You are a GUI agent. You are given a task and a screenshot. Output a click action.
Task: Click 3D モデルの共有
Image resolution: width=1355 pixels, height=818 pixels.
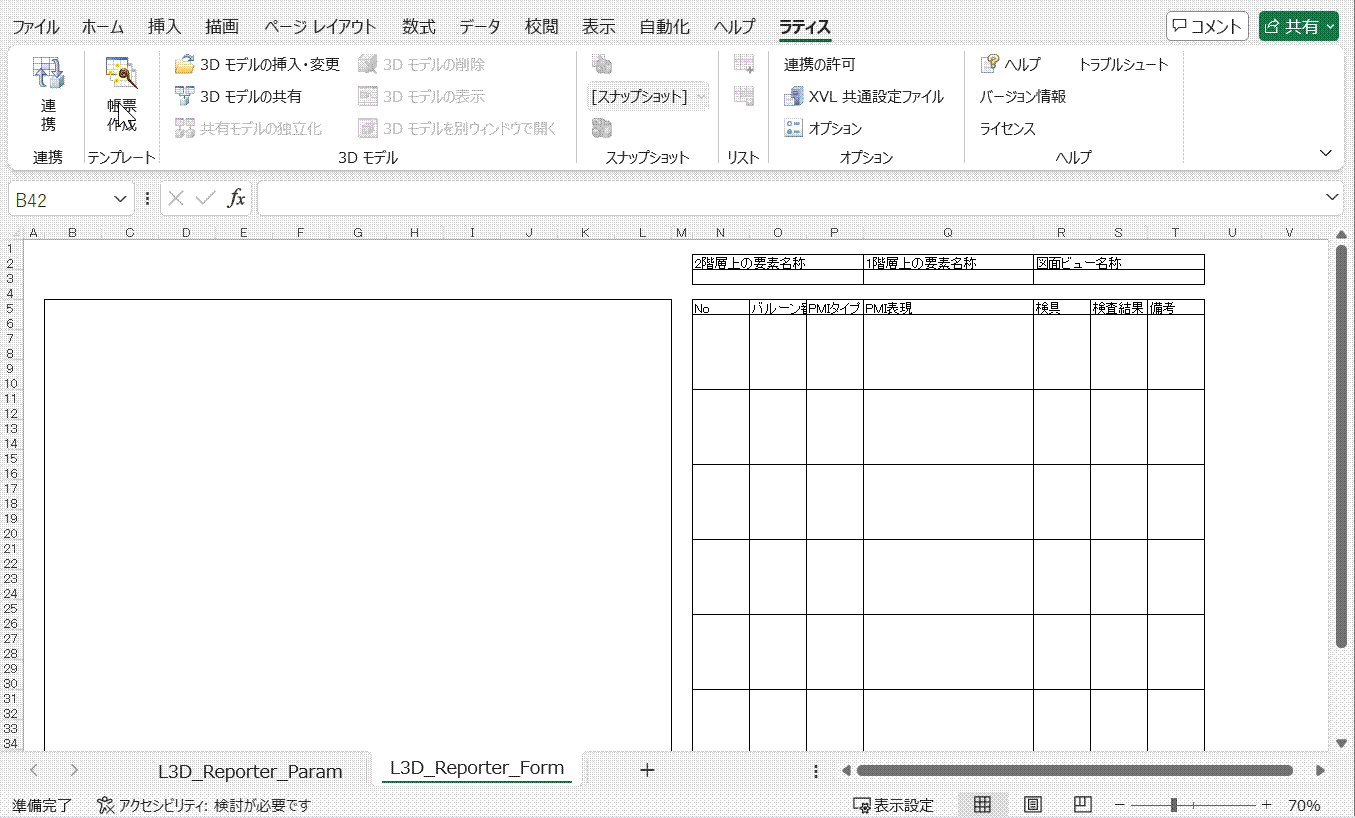(238, 97)
